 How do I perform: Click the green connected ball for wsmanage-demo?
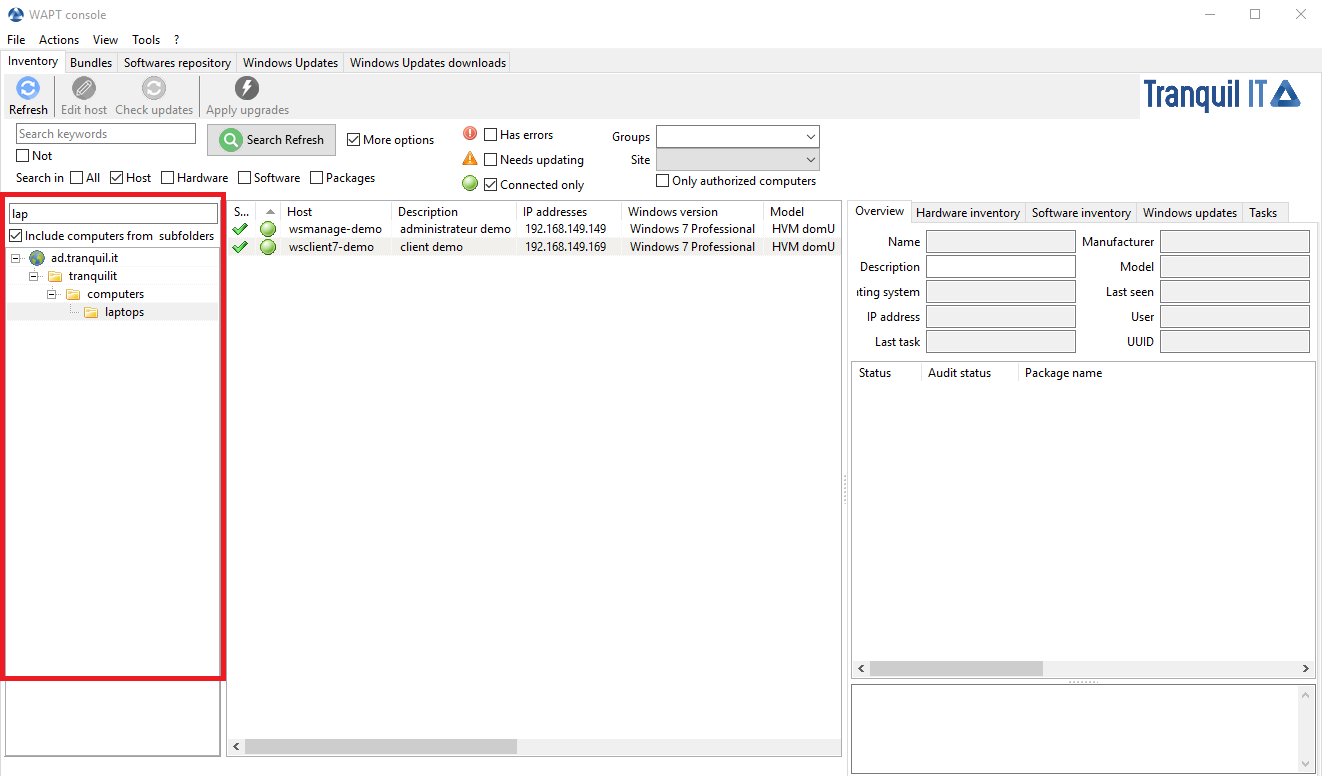(268, 229)
